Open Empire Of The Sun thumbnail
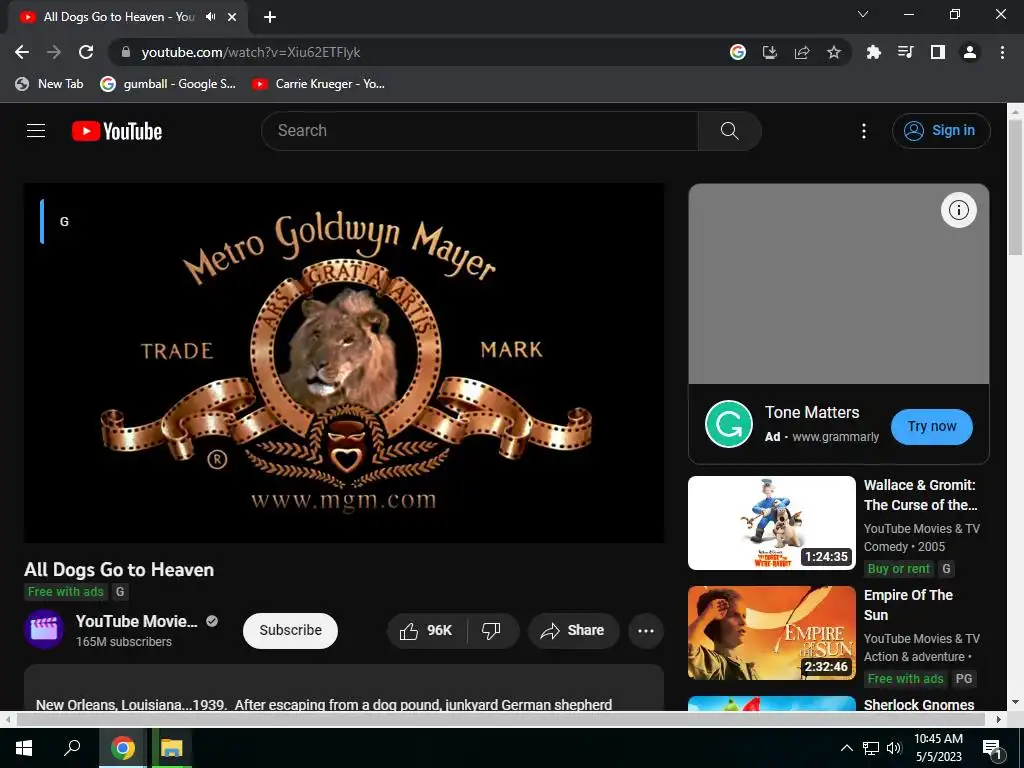Screen dimensions: 1024x768 click(x=771, y=633)
